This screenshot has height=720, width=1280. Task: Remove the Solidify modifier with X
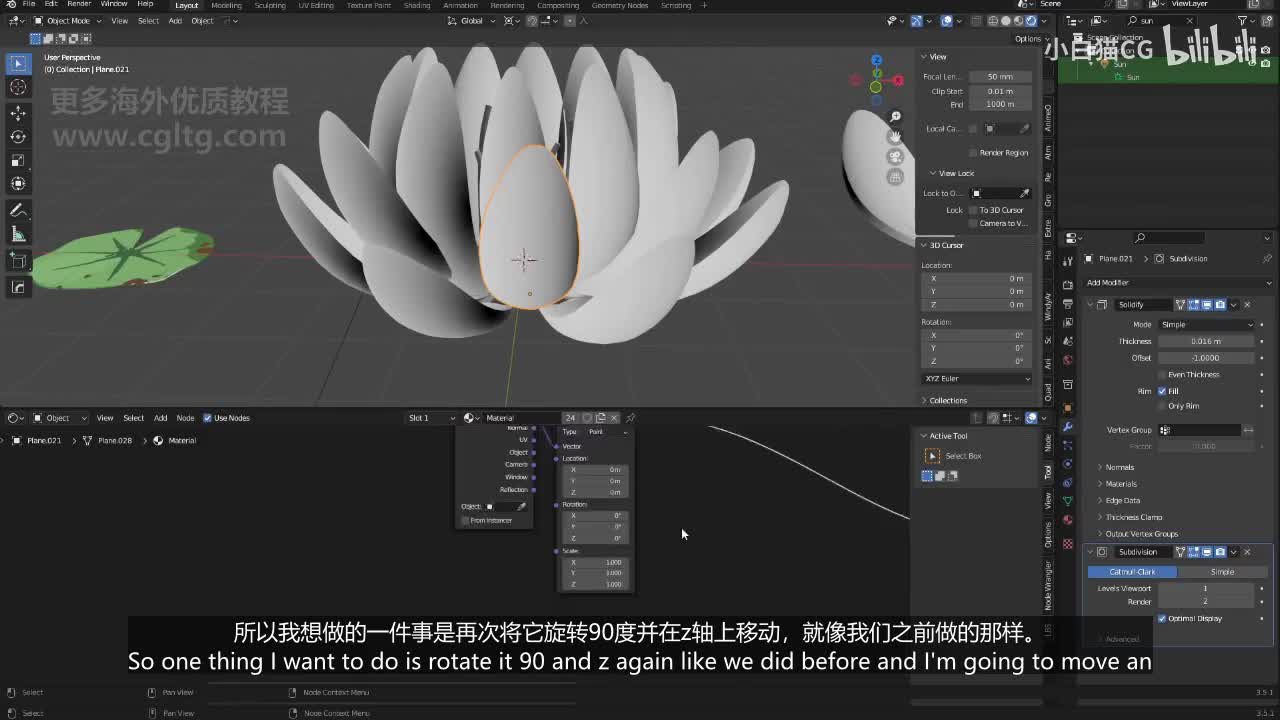[x=1247, y=304]
